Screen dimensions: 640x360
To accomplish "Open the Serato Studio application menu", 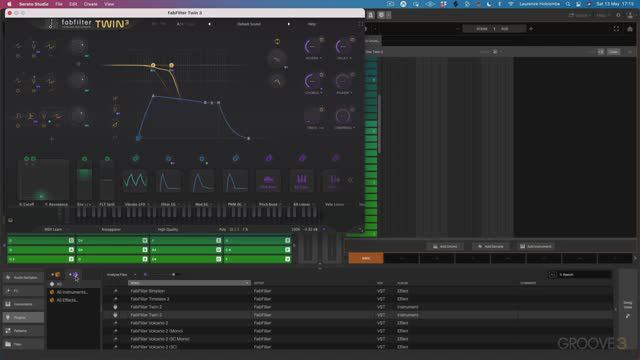I will [34, 4].
